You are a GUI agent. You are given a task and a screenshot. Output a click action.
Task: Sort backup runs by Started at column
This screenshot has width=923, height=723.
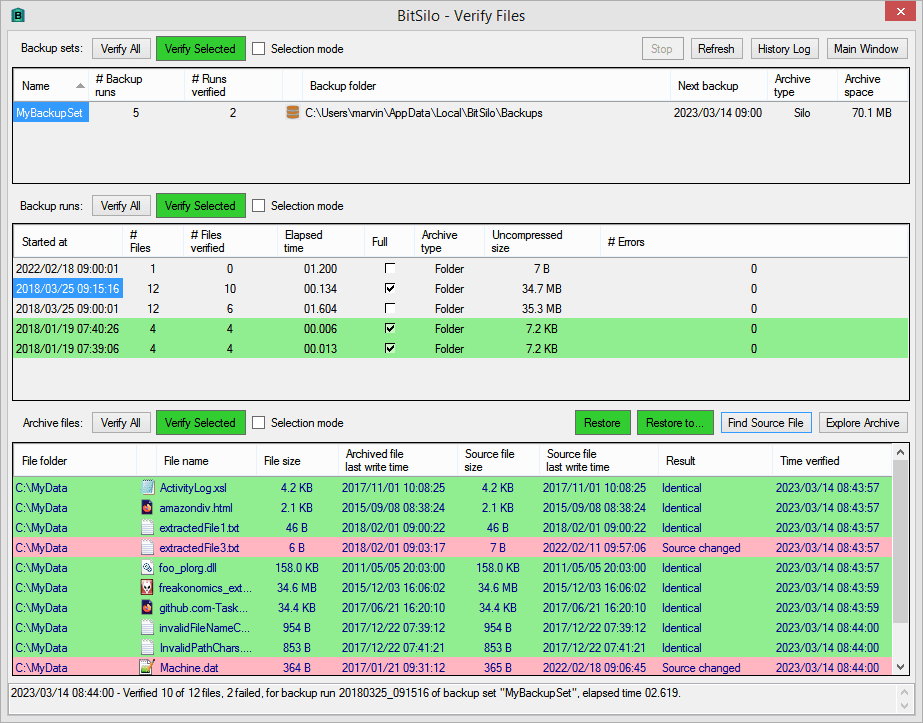[45, 242]
